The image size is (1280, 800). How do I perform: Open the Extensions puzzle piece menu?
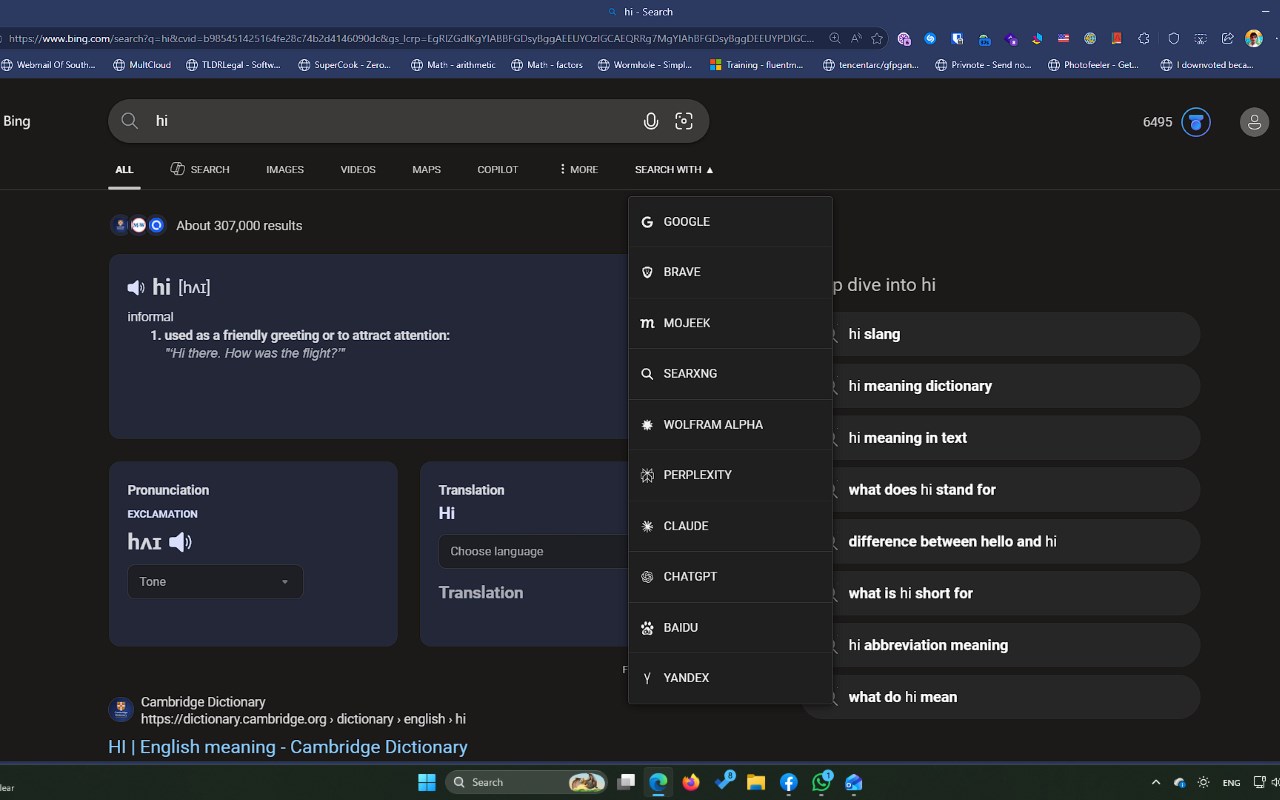[x=1145, y=39]
